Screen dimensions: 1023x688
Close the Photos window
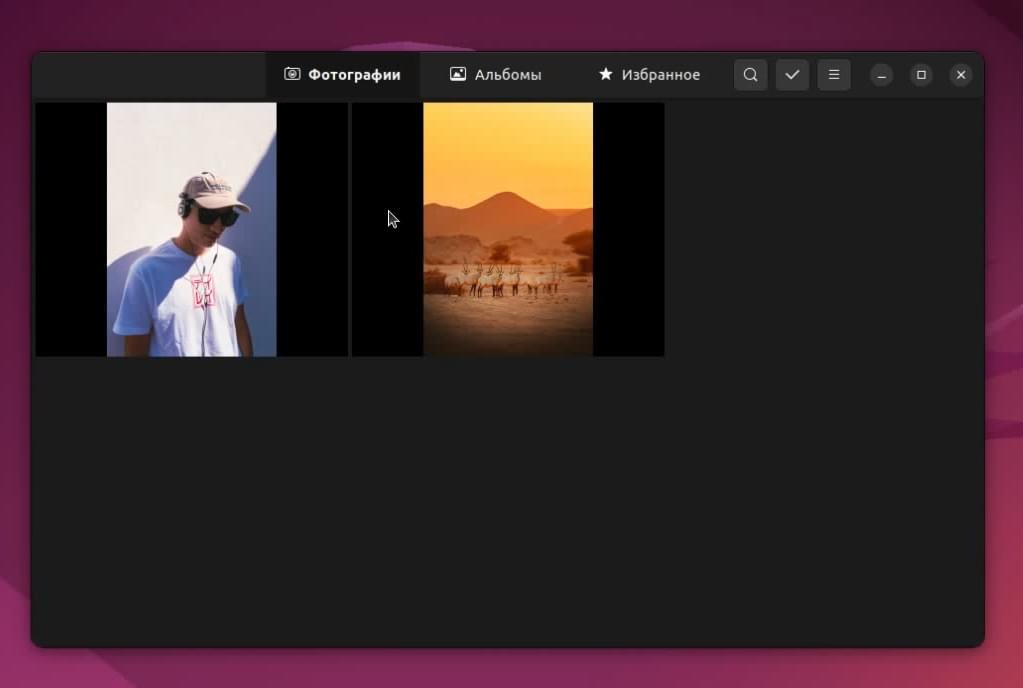[961, 75]
